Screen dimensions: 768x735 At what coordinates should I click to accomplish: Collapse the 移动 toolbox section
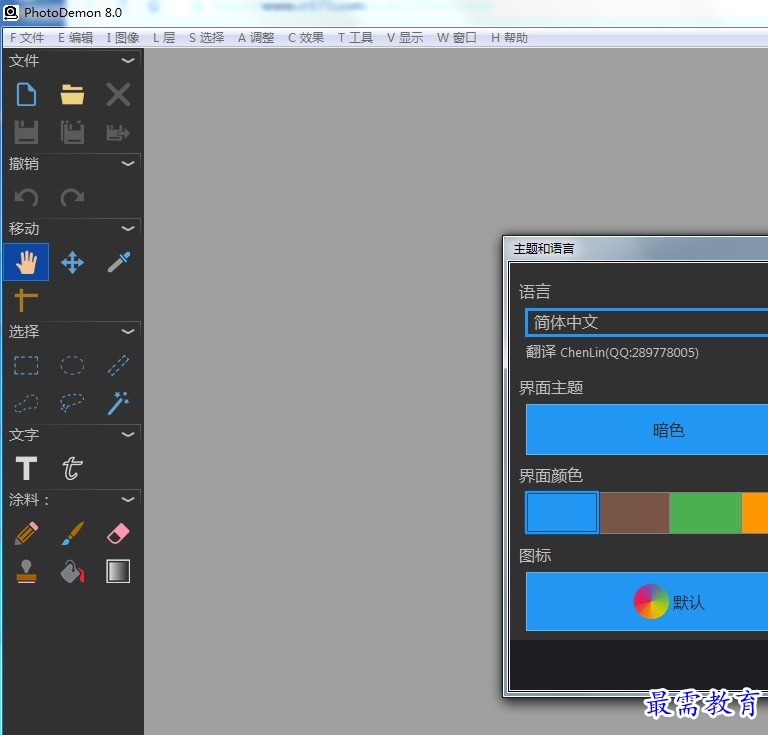[128, 229]
